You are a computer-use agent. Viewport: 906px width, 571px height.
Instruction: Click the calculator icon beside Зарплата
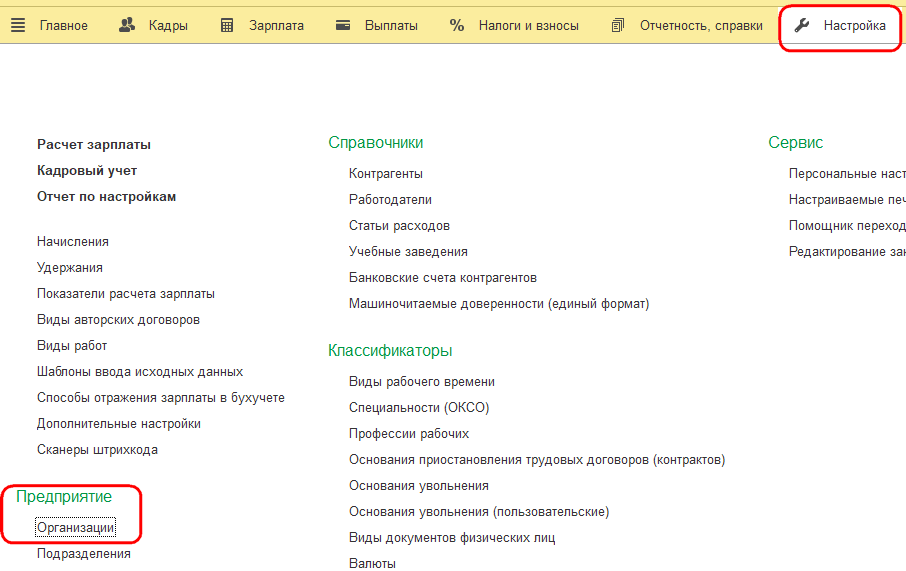click(x=227, y=25)
